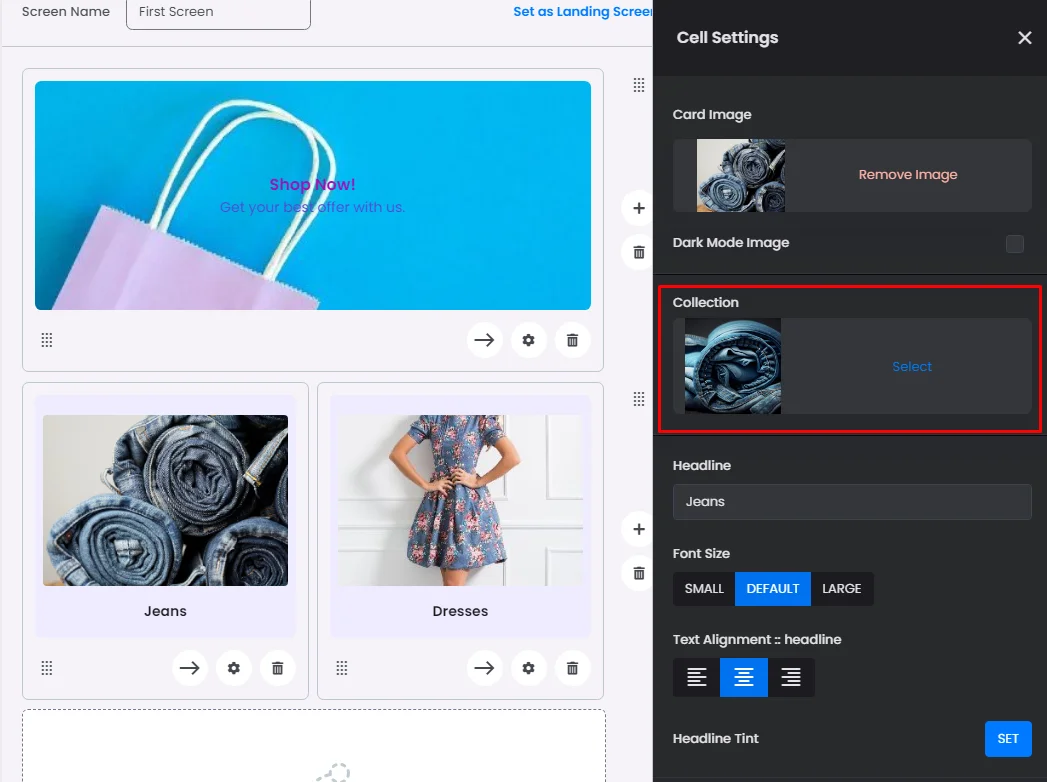Align headline text to the left
Viewport: 1047px width, 782px height.
[x=697, y=678]
